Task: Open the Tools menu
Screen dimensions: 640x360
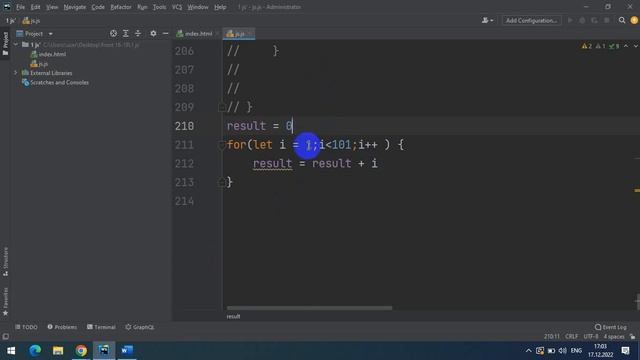Action: [160, 7]
